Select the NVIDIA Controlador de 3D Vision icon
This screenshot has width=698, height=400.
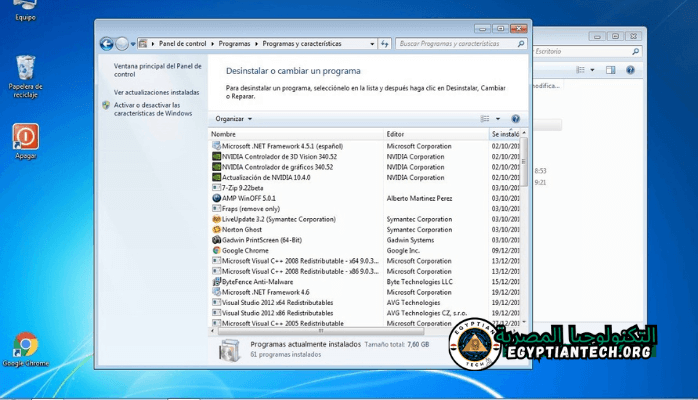pos(216,157)
